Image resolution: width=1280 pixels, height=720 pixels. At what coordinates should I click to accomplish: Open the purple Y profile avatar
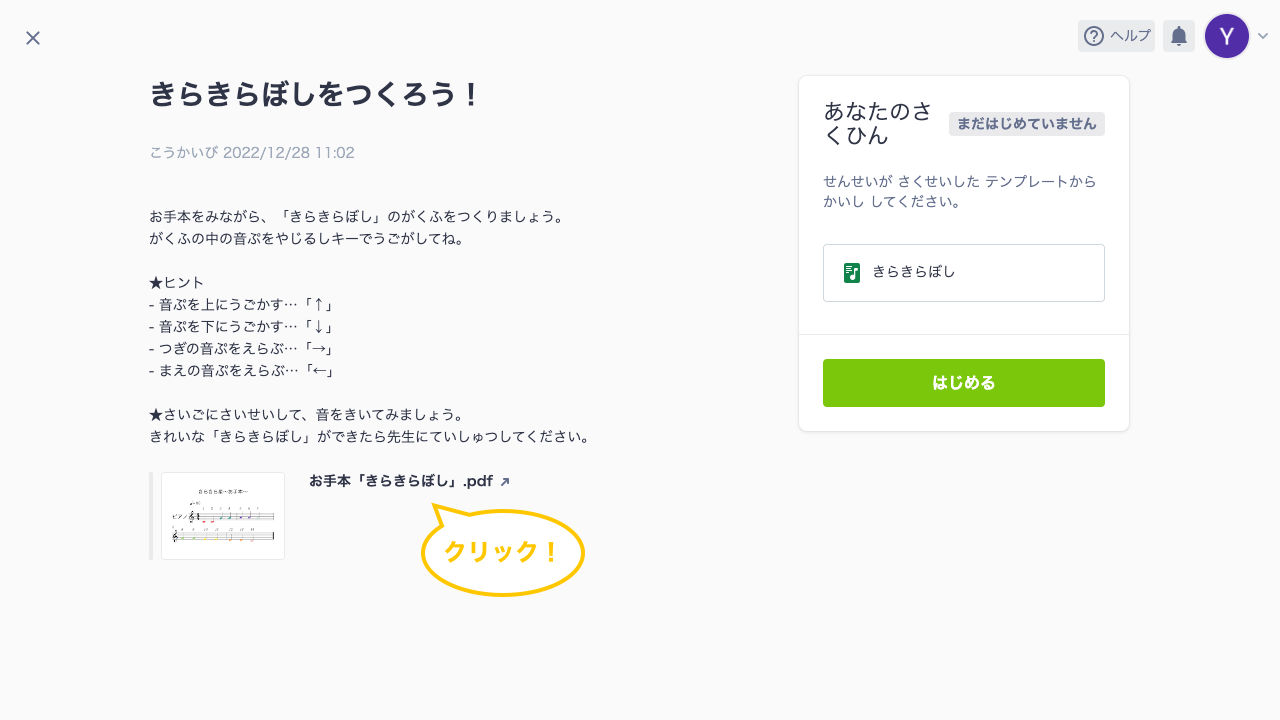tap(1226, 36)
